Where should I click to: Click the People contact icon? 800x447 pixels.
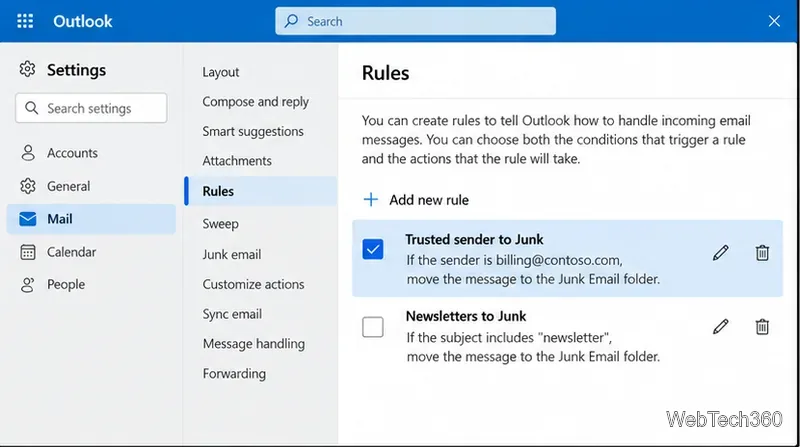tap(28, 284)
